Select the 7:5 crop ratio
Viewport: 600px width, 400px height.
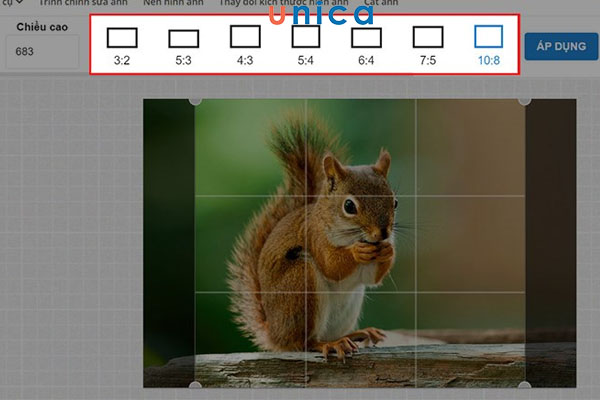pos(428,46)
